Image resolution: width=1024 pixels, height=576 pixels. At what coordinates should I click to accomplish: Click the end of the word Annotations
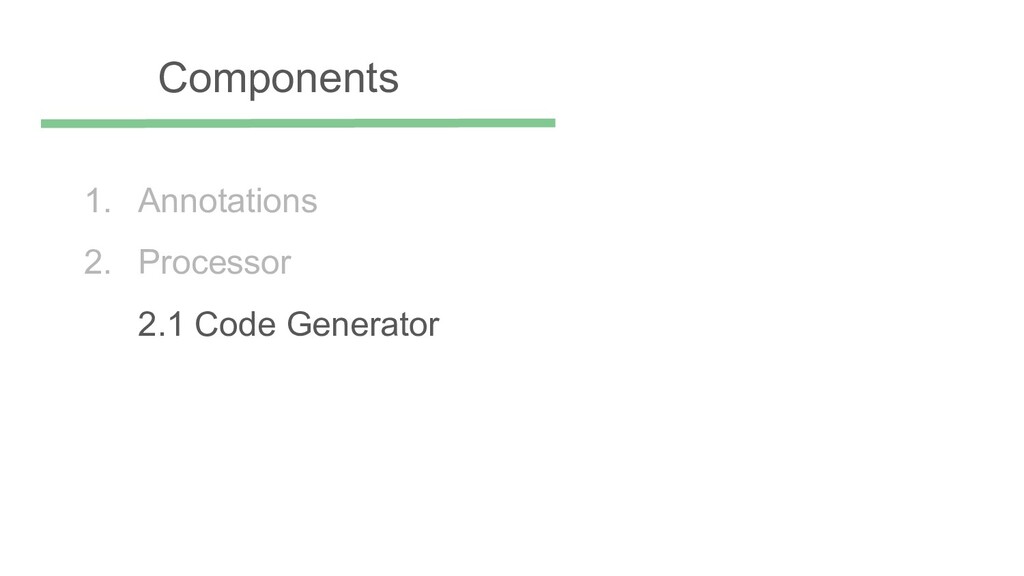point(310,202)
